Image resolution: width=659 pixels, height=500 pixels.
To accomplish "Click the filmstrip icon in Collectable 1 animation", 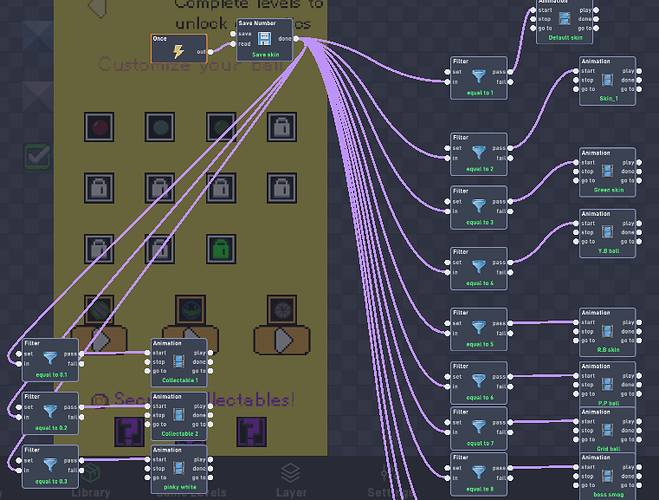I will tap(179, 361).
